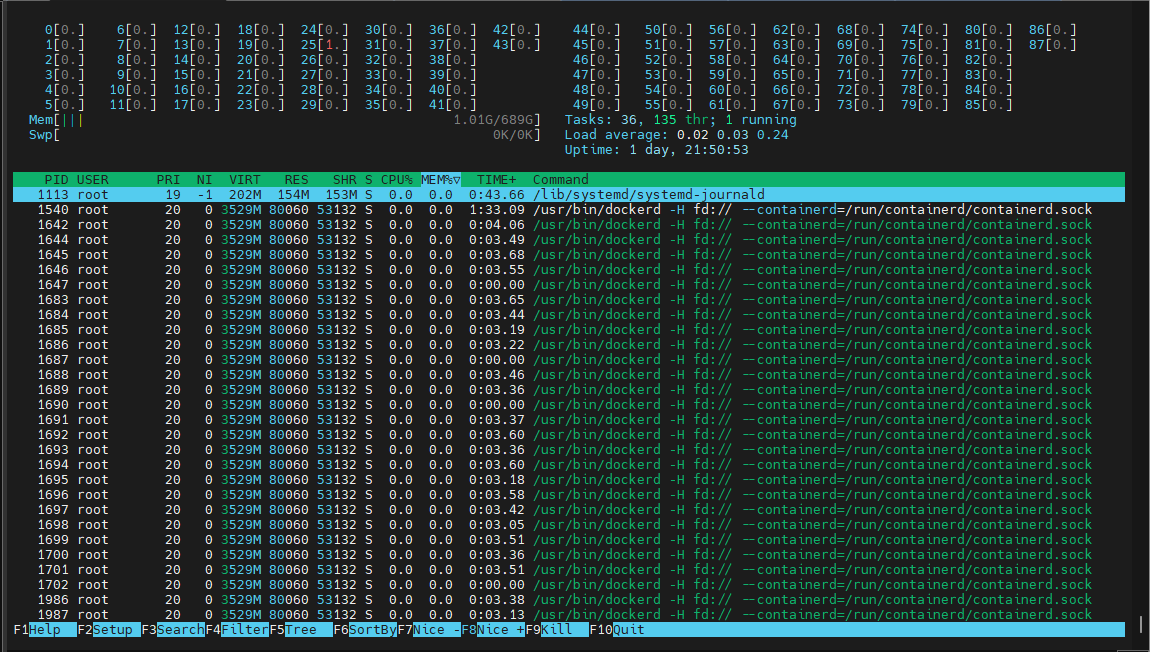The width and height of the screenshot is (1150, 652).
Task: Click F7 Nice - to raise priority
Action: pyautogui.click(x=428, y=629)
